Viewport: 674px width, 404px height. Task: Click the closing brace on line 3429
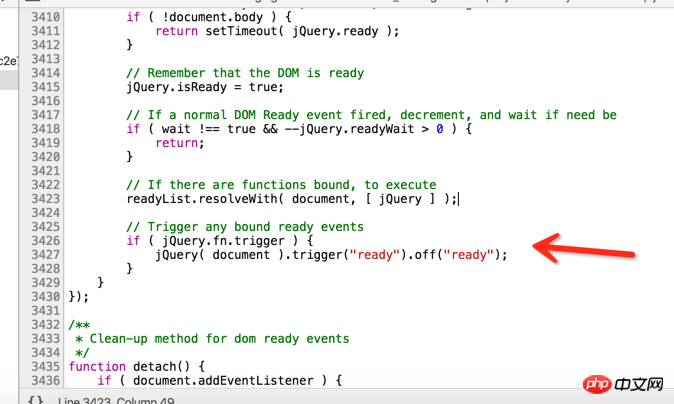pos(101,282)
